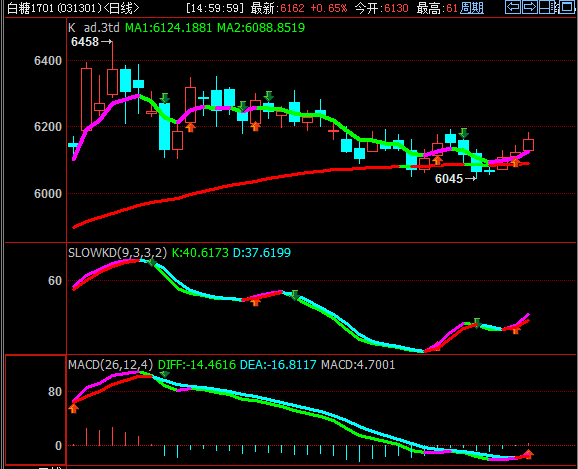Click the 6400 price axis label
Viewport: 578px width, 469px height.
48,61
